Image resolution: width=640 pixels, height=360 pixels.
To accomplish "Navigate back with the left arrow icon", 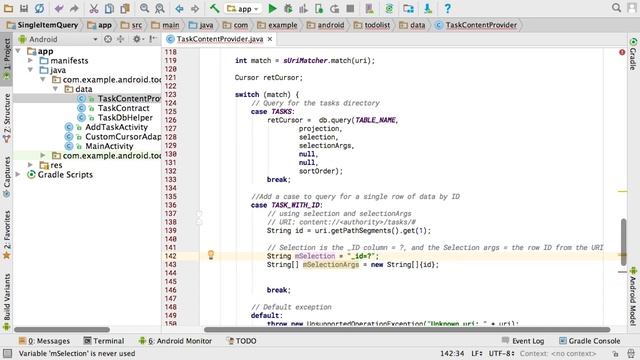I will [x=179, y=8].
